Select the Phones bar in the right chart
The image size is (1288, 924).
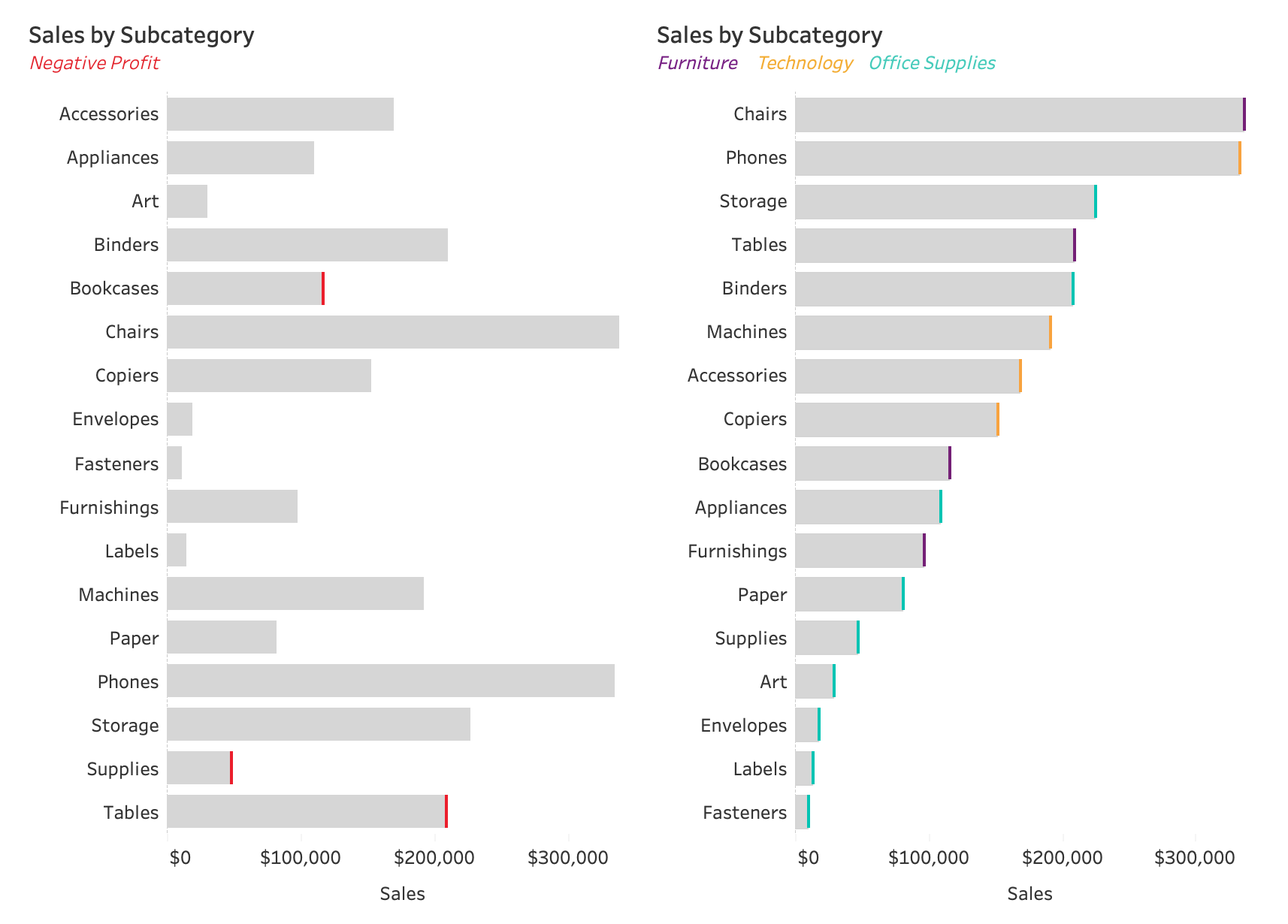[x=1017, y=159]
